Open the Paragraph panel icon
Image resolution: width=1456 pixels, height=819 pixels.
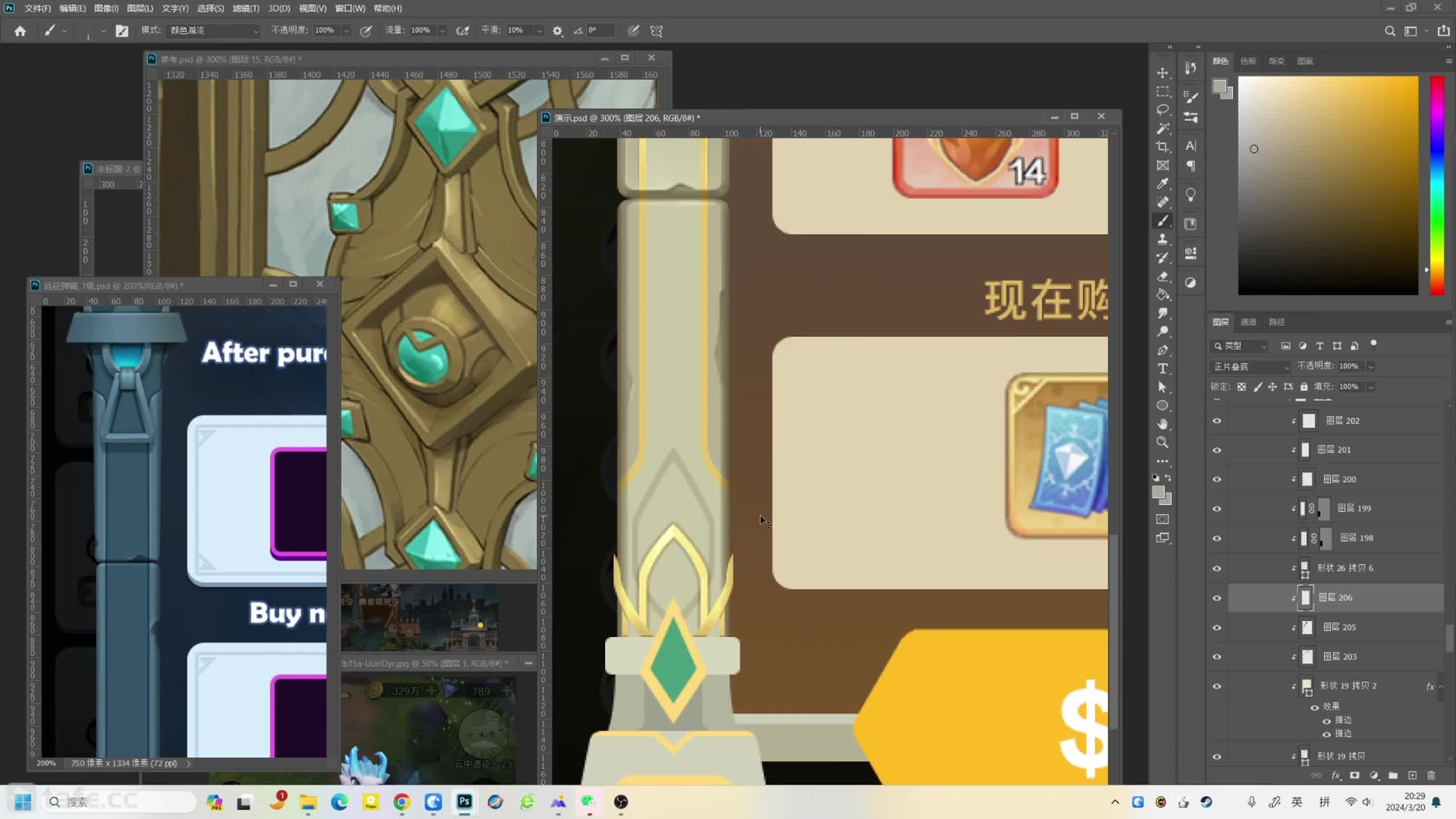click(1190, 166)
